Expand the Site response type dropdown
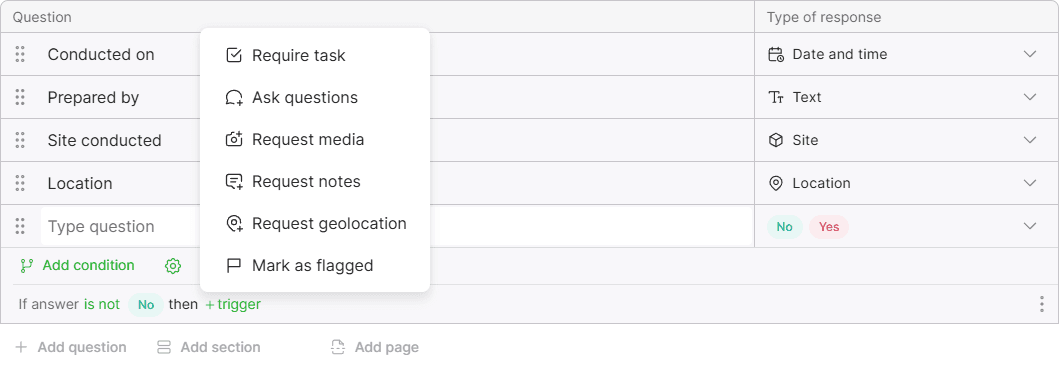 coord(1030,140)
